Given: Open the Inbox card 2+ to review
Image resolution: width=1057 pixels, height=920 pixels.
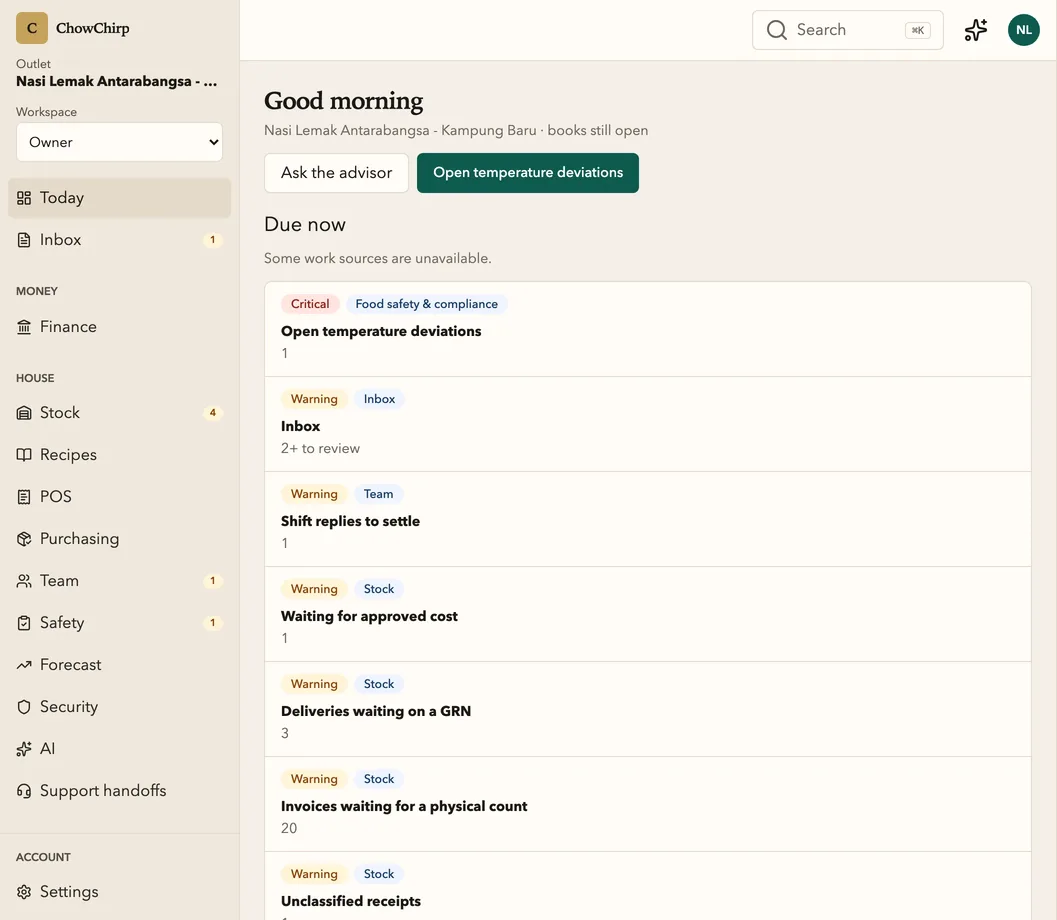Looking at the screenshot, I should [648, 424].
